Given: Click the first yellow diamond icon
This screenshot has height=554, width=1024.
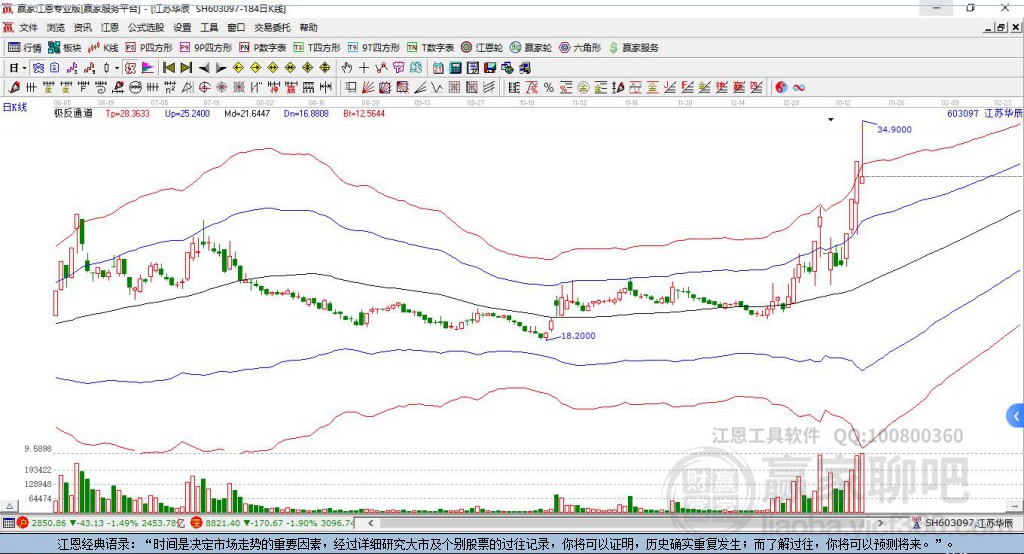Looking at the screenshot, I should [238, 68].
